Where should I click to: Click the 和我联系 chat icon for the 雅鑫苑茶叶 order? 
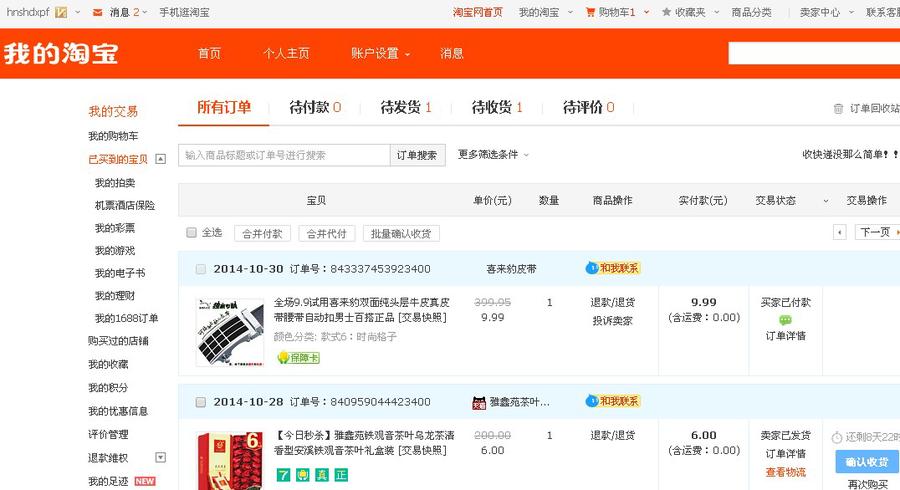click(613, 401)
